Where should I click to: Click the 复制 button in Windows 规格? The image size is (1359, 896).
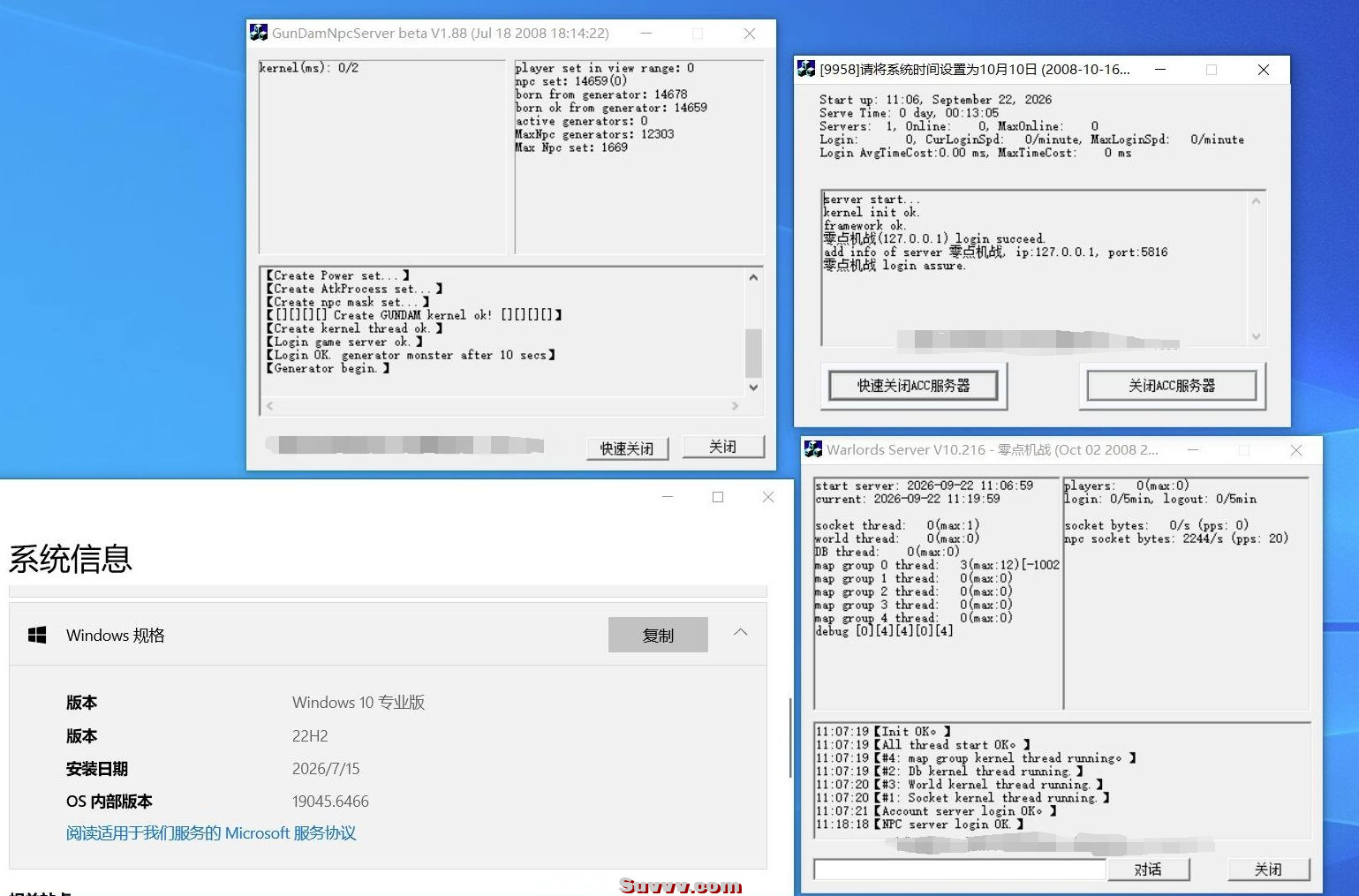tap(658, 635)
